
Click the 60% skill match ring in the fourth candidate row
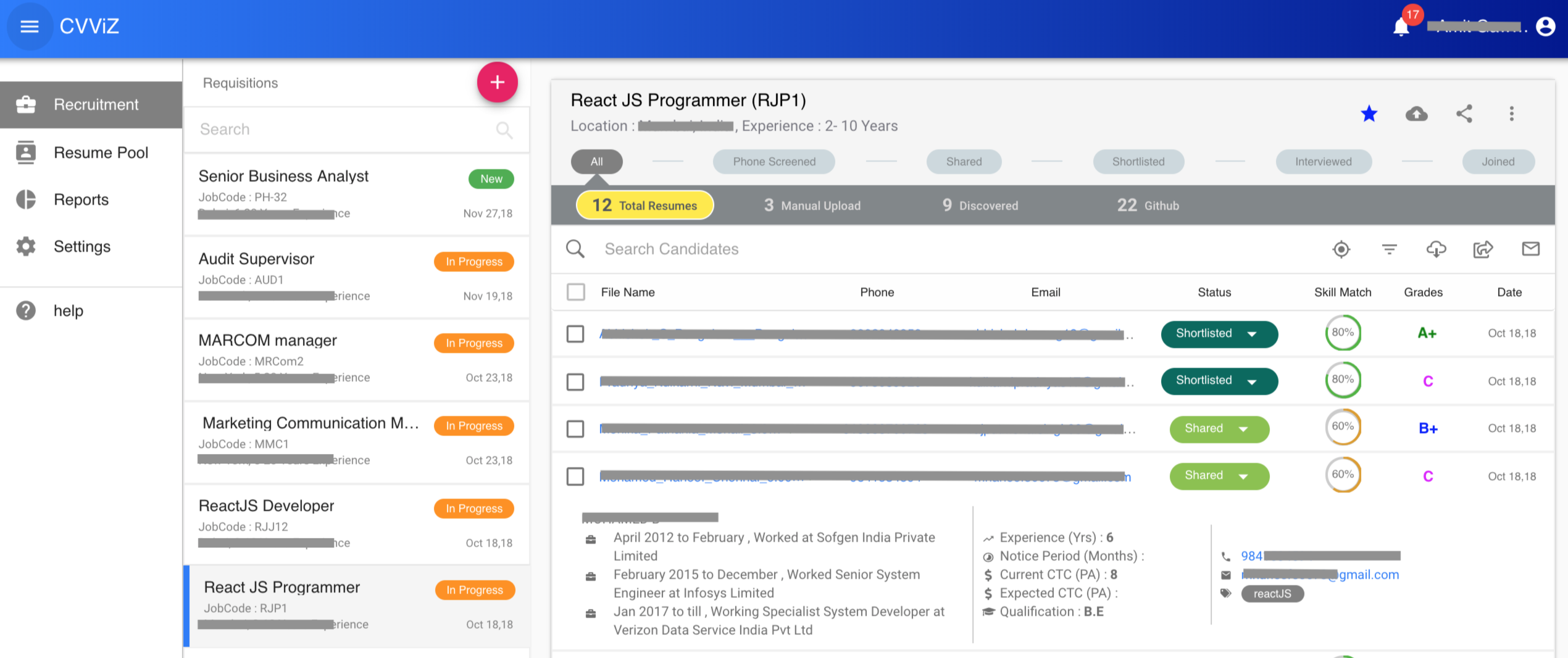point(1343,474)
